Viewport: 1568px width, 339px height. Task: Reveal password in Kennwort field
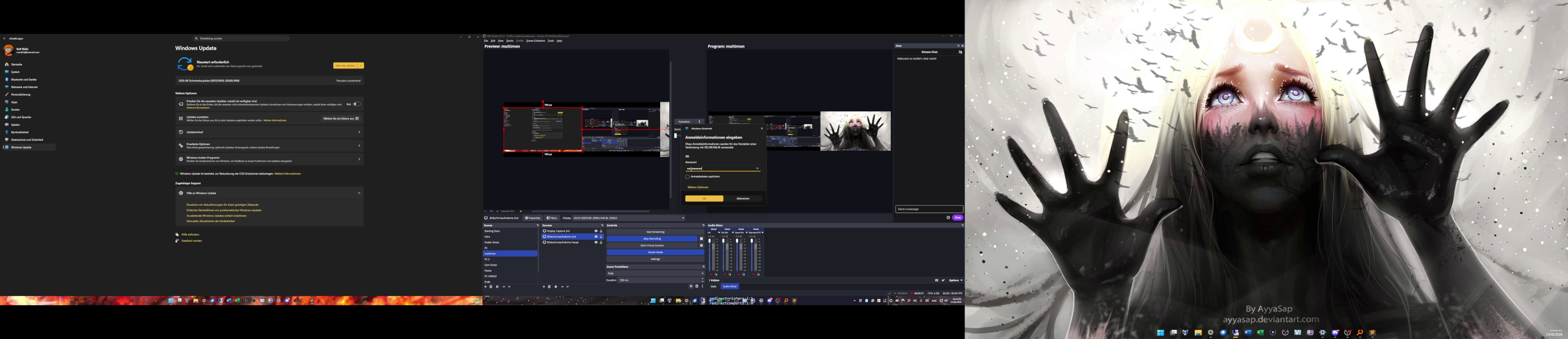click(x=758, y=168)
